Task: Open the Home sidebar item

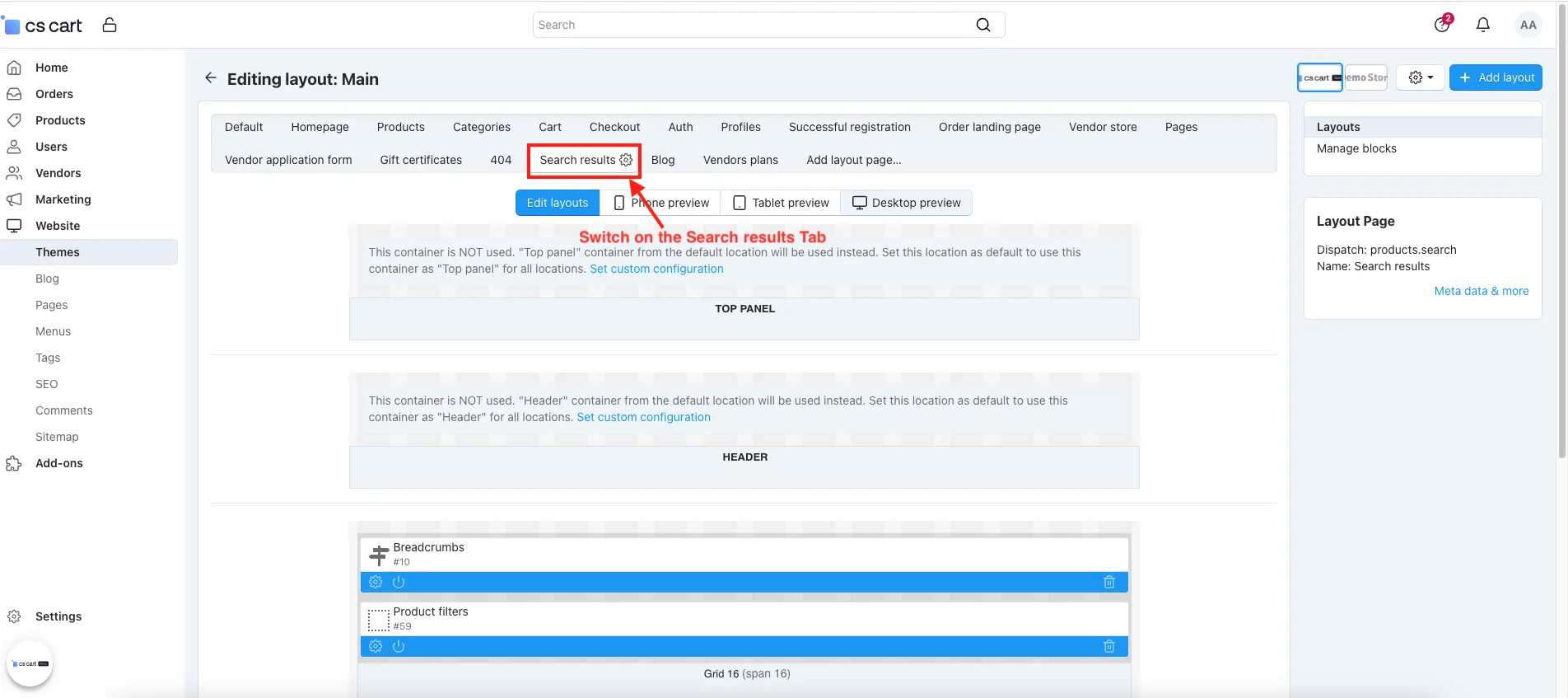Action: (51, 68)
